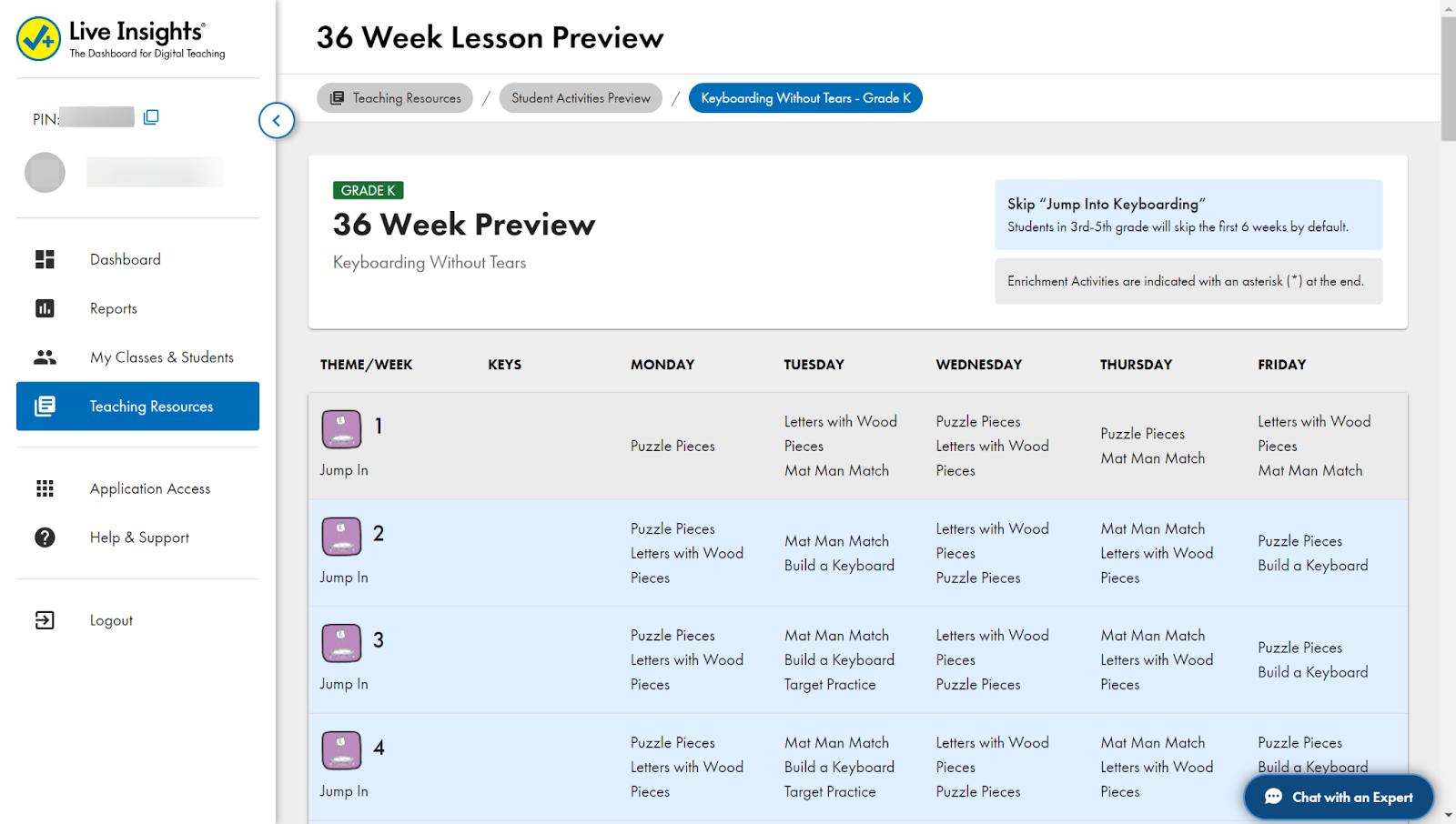Click the Help & Support question mark icon
The image size is (1456, 824).
(x=45, y=538)
